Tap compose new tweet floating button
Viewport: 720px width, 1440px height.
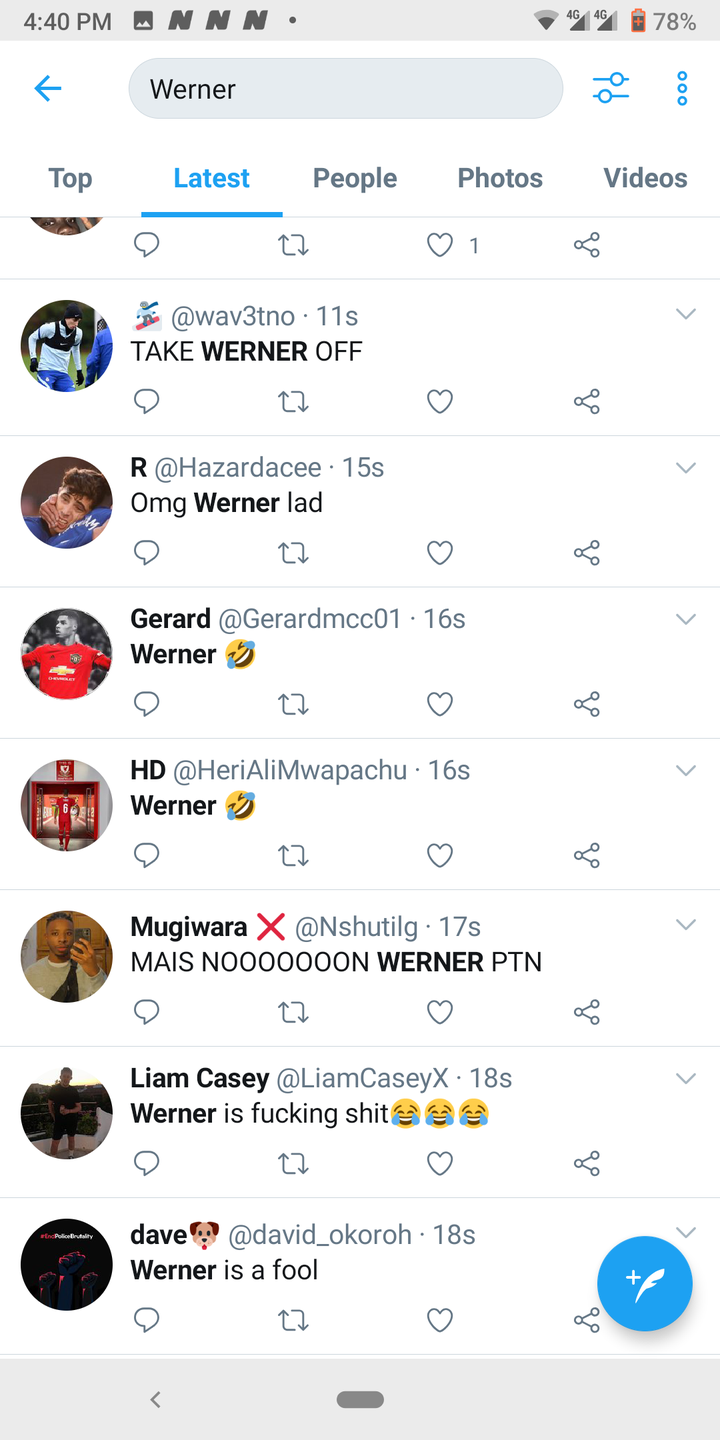coord(645,1283)
